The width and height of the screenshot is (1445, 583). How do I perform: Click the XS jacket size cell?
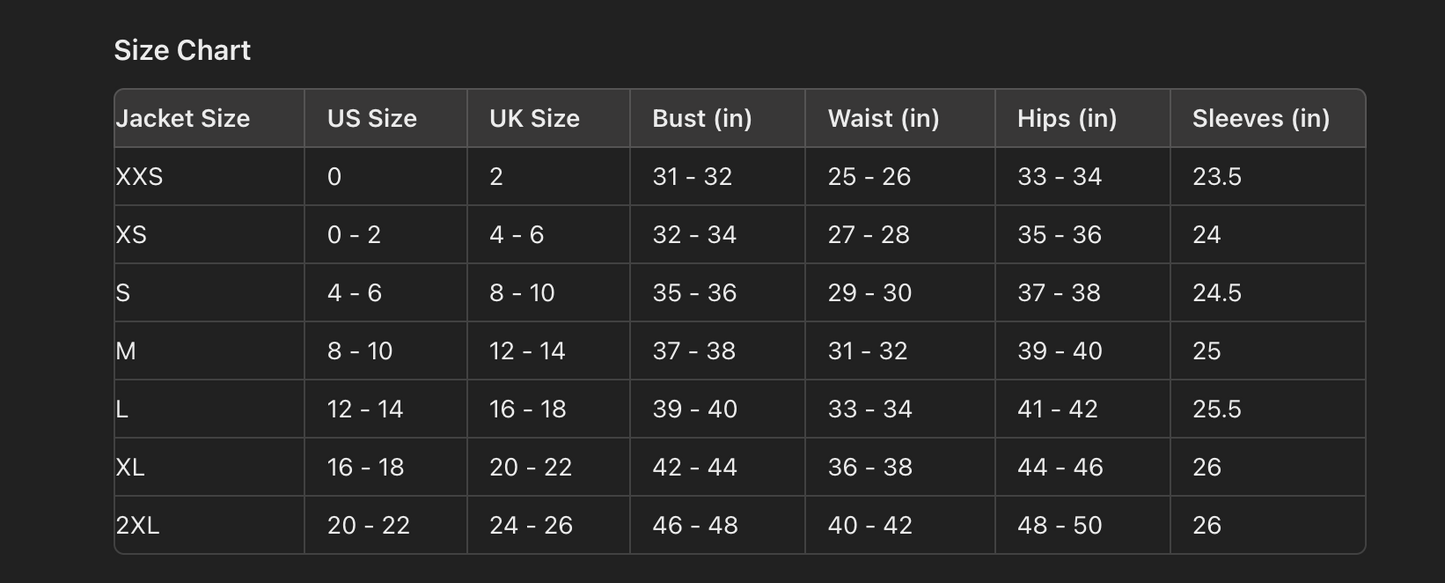(x=132, y=235)
